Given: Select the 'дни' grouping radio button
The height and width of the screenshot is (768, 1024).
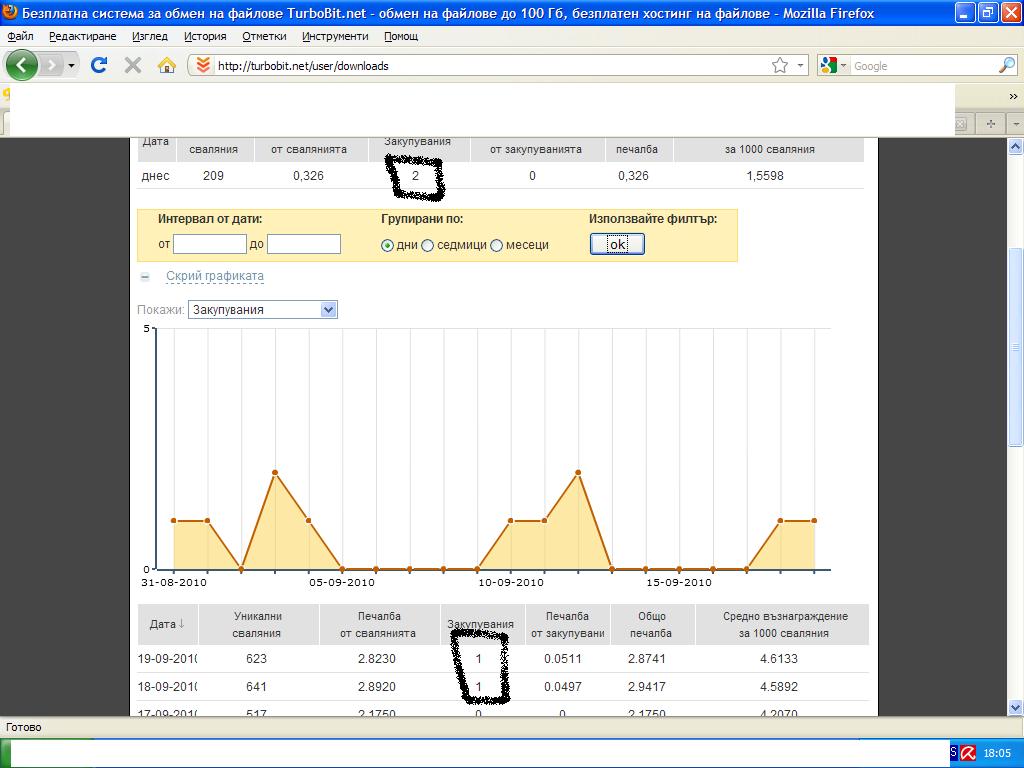Looking at the screenshot, I should click(x=387, y=246).
